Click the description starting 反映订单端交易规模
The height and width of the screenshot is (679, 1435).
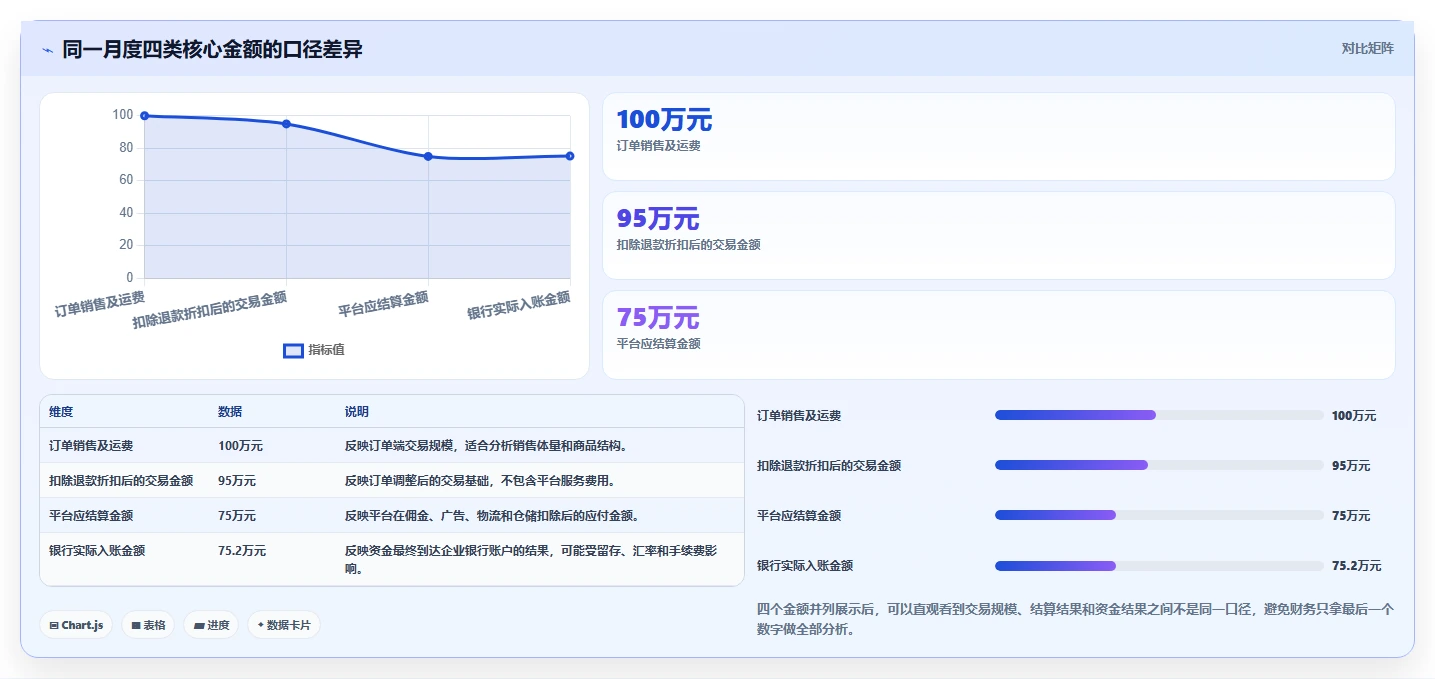pos(486,446)
